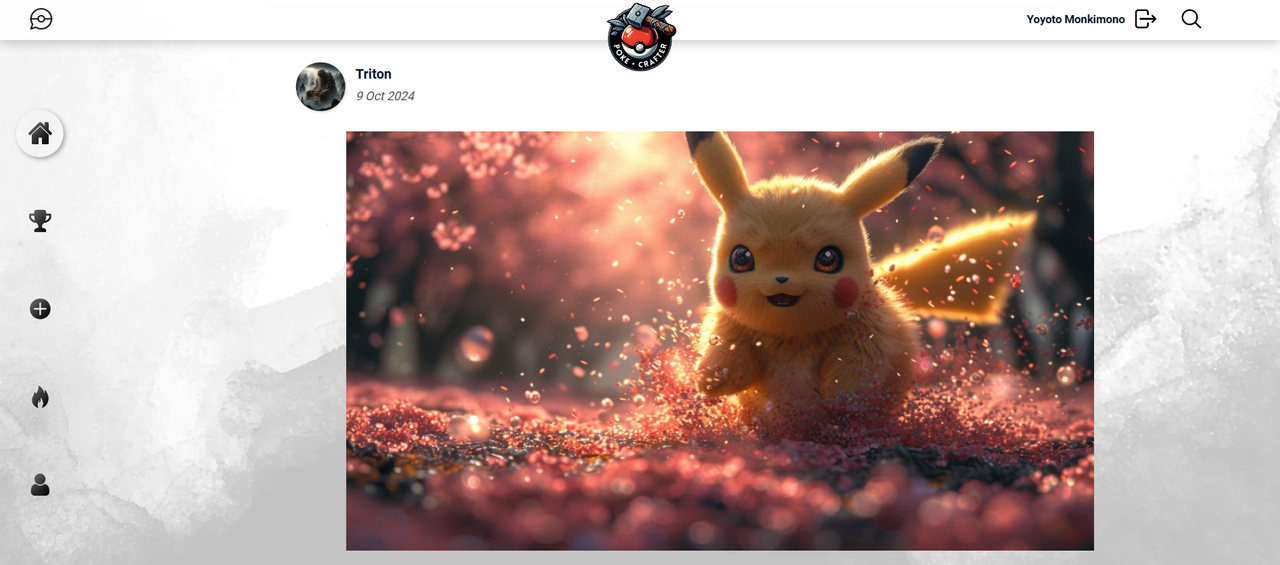Open the Pikachu post image

pyautogui.click(x=720, y=341)
